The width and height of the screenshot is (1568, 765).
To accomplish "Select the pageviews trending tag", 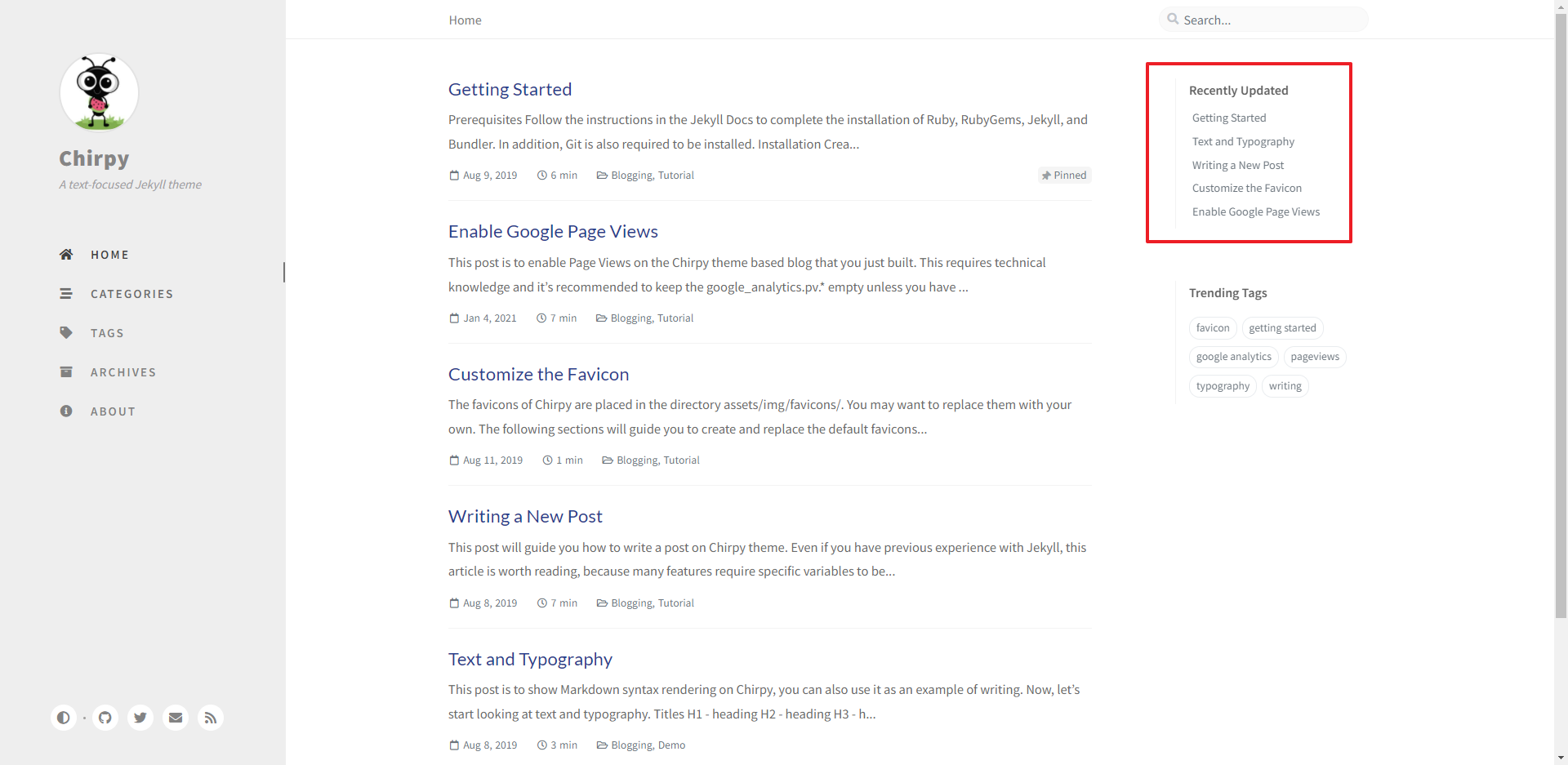I will pos(1315,357).
